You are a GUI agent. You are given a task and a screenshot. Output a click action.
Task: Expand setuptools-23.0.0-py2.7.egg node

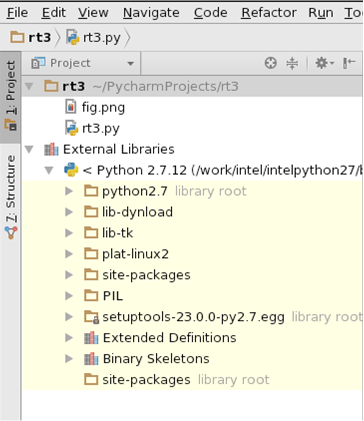[x=69, y=317]
